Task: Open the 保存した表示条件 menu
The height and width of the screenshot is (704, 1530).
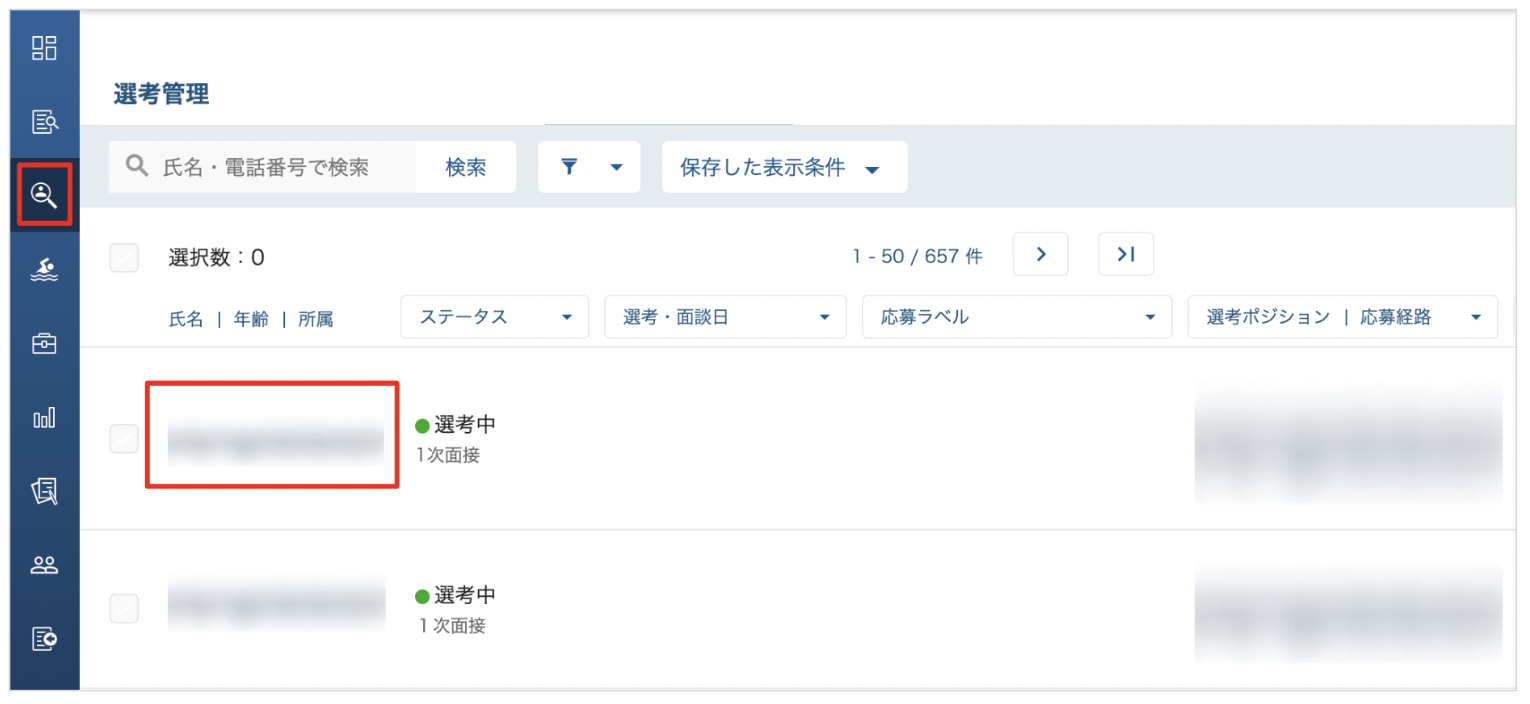Action: 785,167
